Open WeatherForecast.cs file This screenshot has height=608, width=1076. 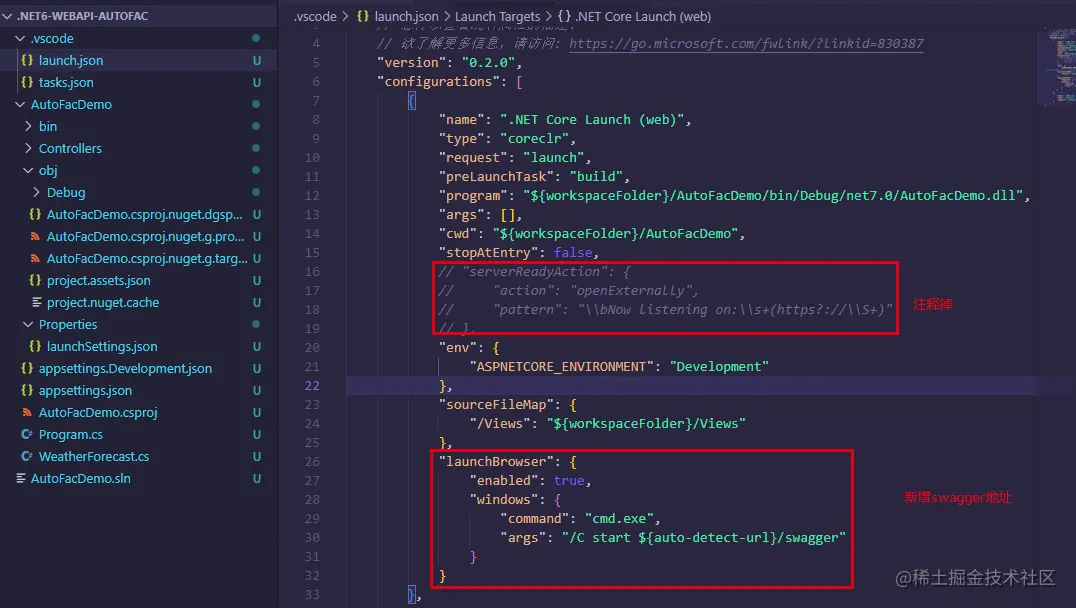click(x=94, y=456)
